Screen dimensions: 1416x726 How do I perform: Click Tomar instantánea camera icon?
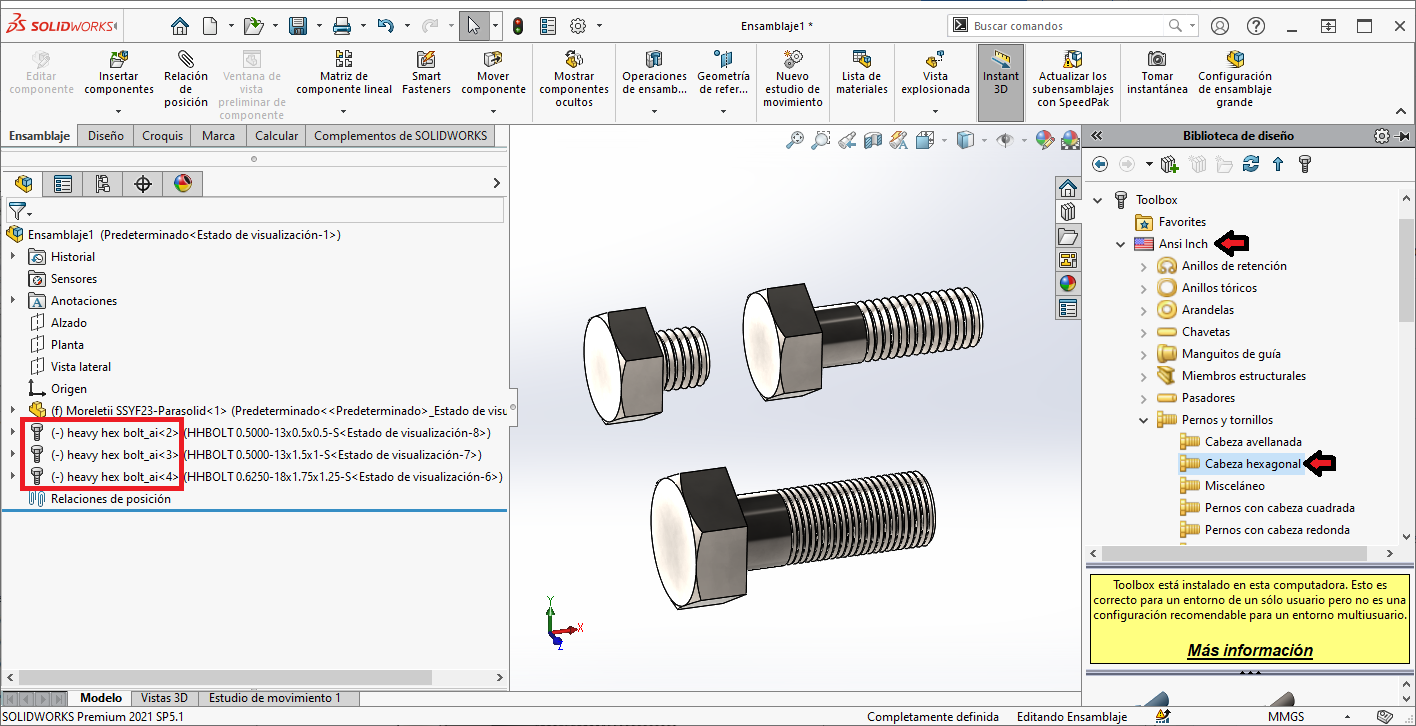click(x=1157, y=60)
